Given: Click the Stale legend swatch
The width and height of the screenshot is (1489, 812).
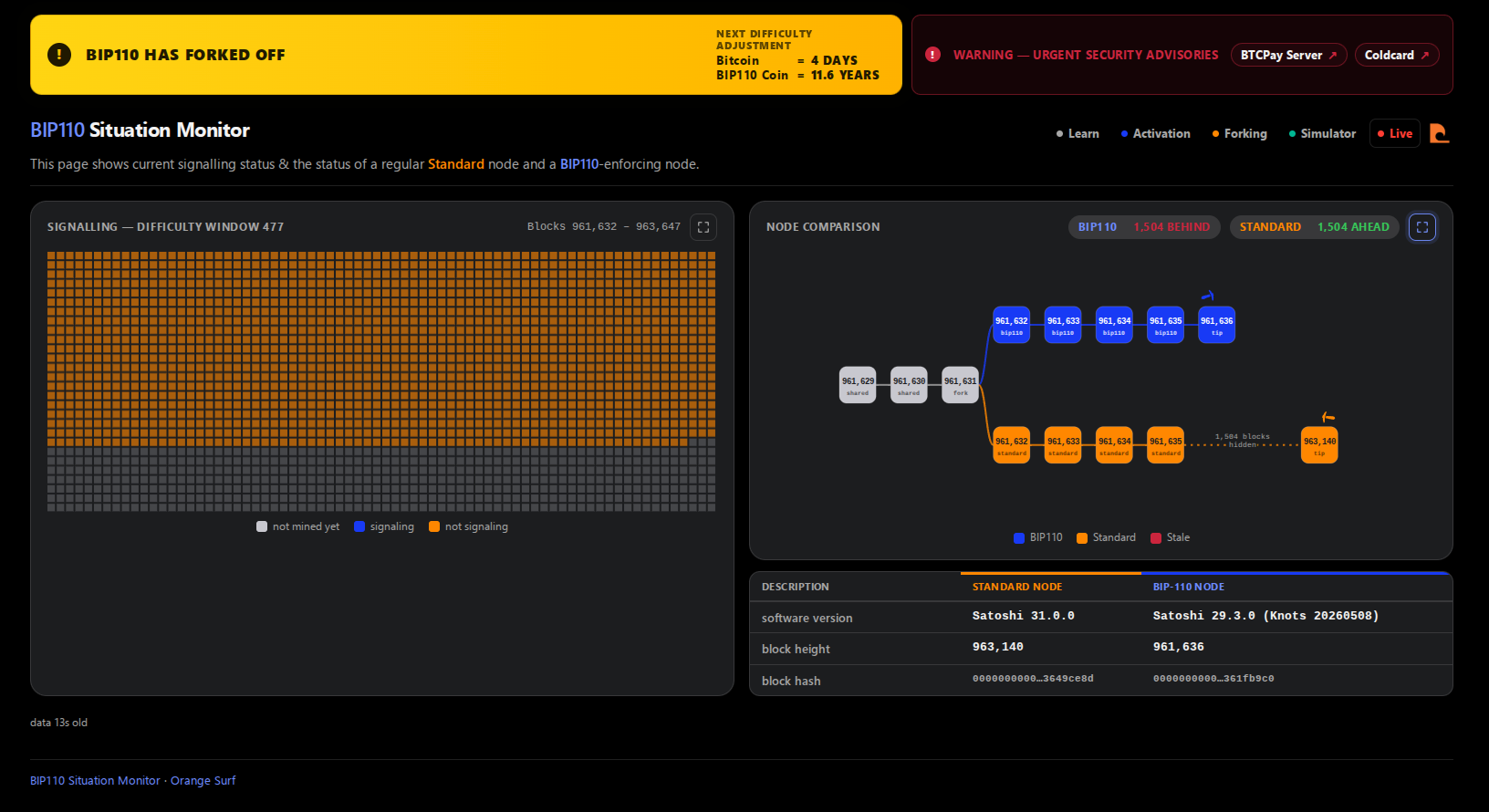Looking at the screenshot, I should click(1156, 538).
